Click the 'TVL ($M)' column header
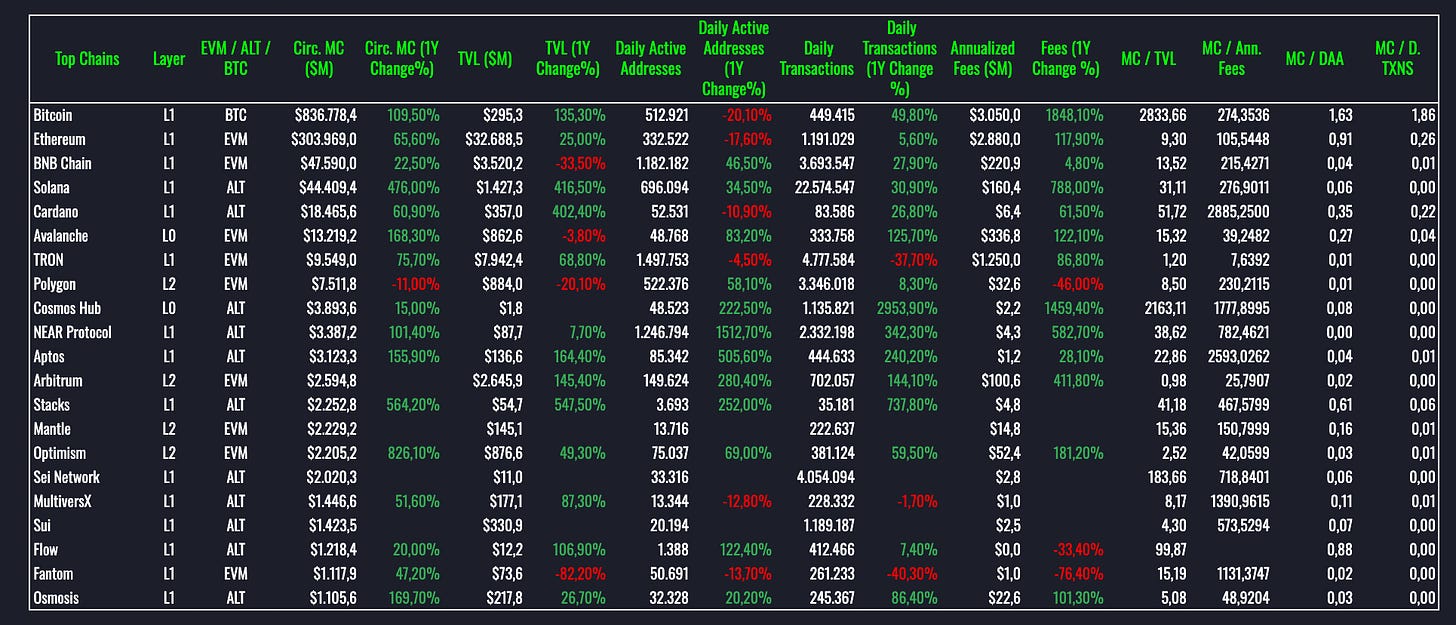Viewport: 1456px width, 625px height. click(x=484, y=59)
